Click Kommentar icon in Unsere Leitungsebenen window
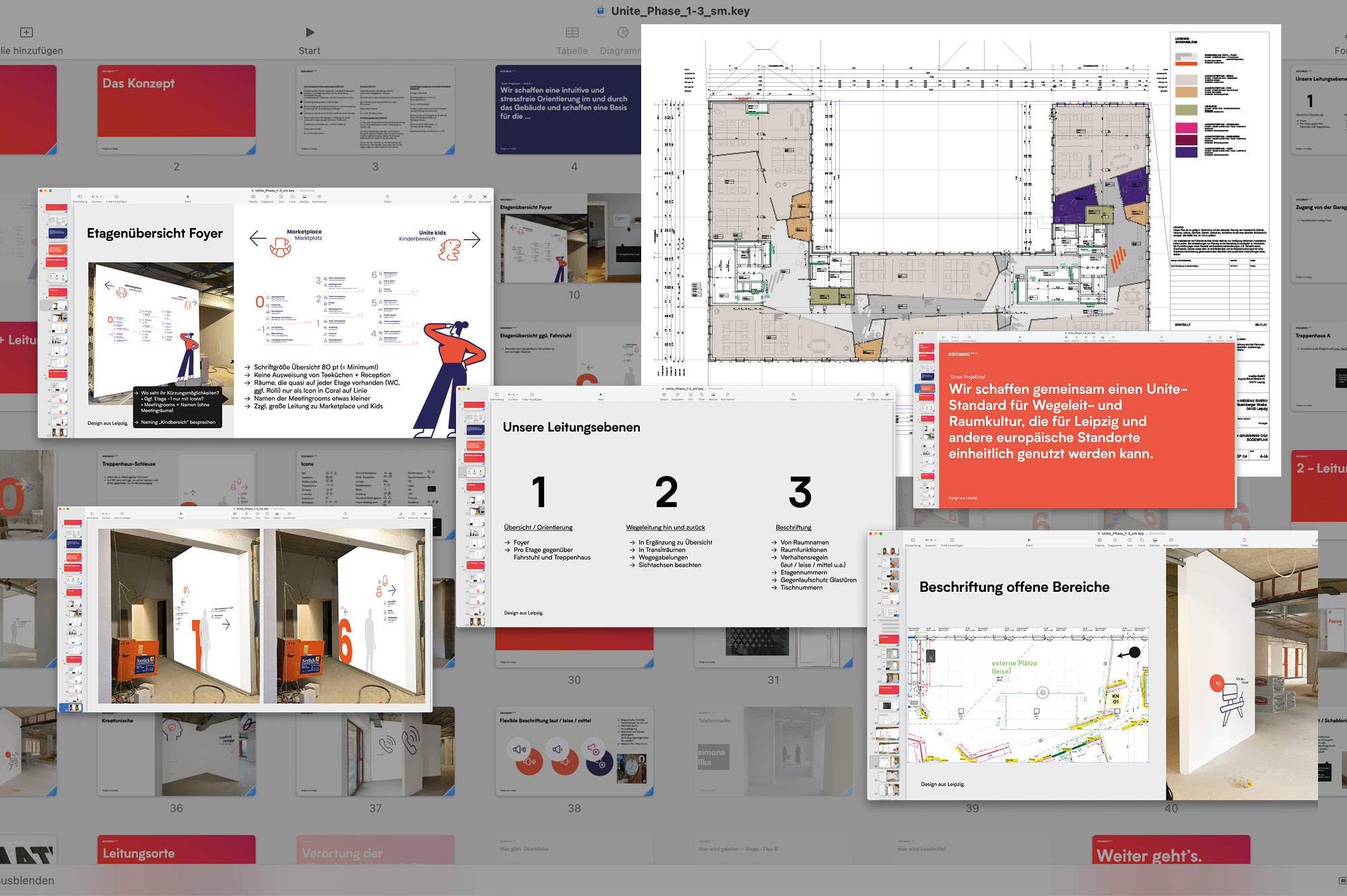 pyautogui.click(x=727, y=394)
